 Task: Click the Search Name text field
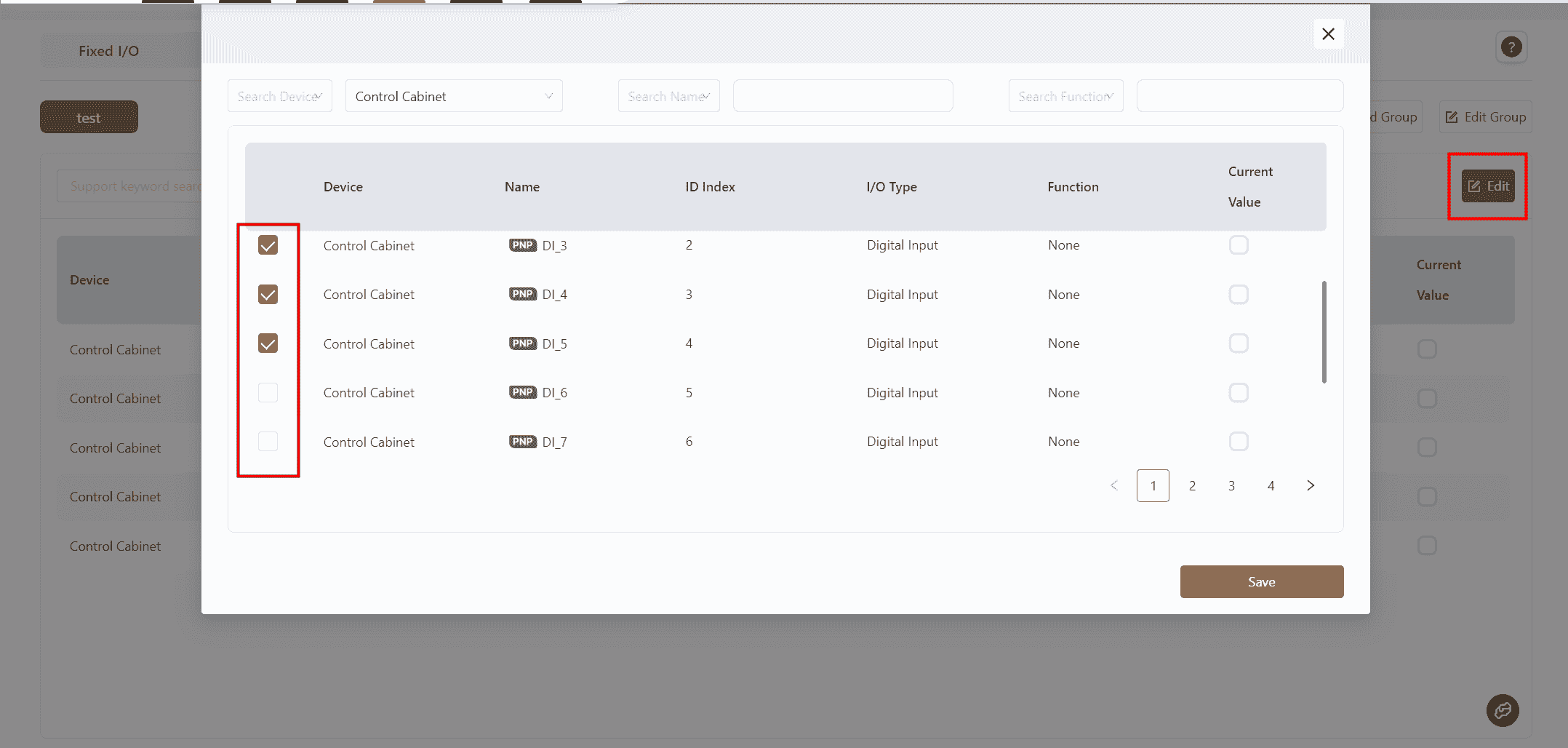tap(842, 96)
